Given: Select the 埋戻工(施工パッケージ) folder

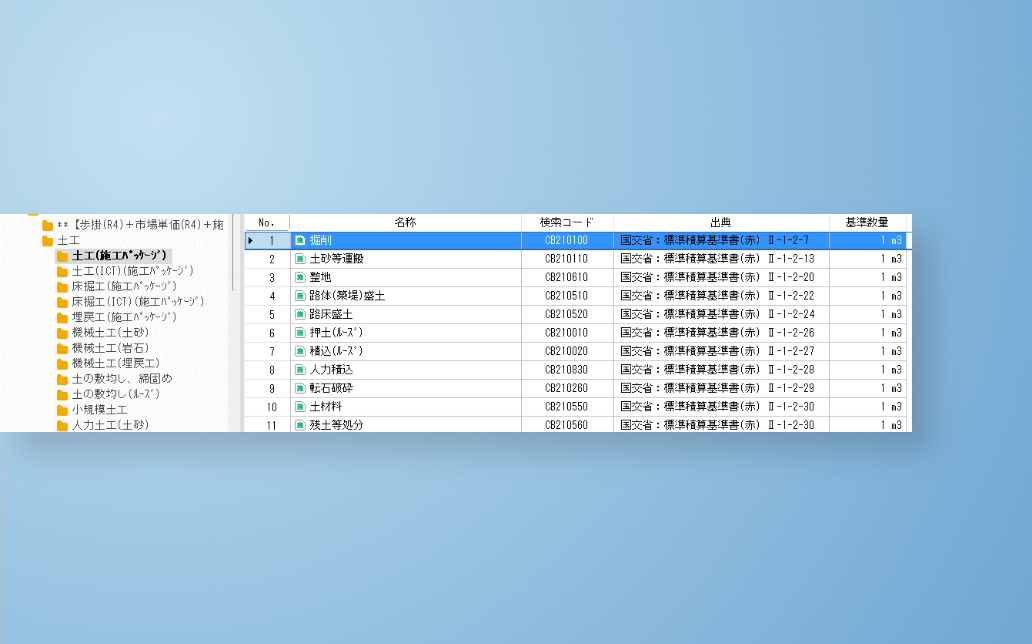Looking at the screenshot, I should pos(132,317).
